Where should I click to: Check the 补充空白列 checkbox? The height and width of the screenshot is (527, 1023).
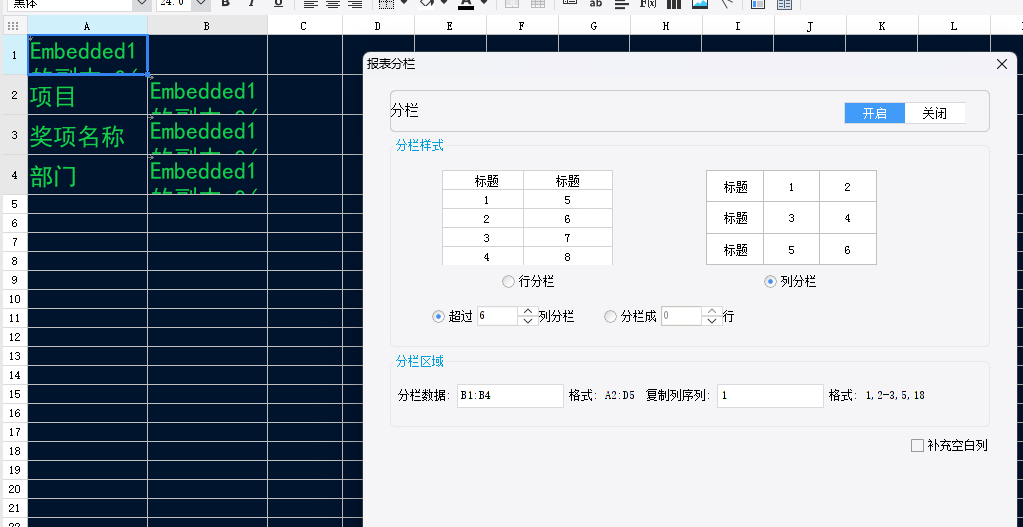pos(917,445)
